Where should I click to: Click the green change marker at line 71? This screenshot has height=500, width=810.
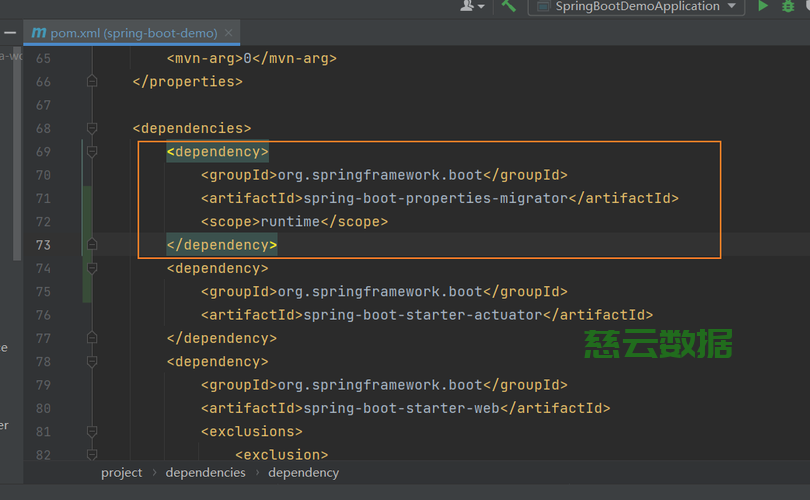[88, 198]
